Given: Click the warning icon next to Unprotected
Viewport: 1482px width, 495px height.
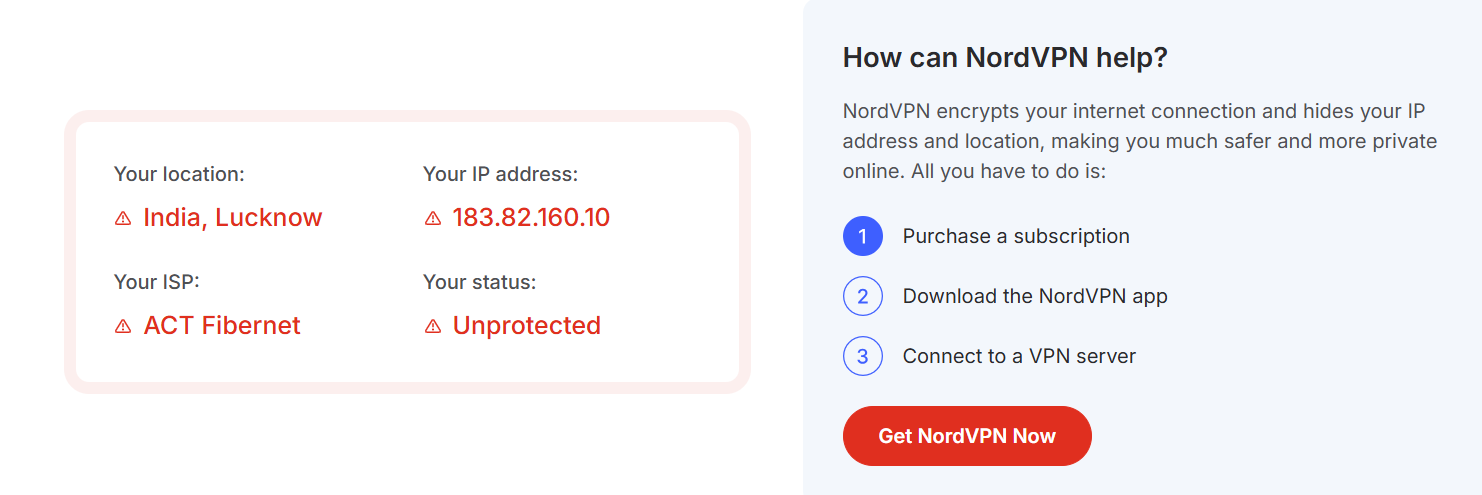Looking at the screenshot, I should [433, 326].
